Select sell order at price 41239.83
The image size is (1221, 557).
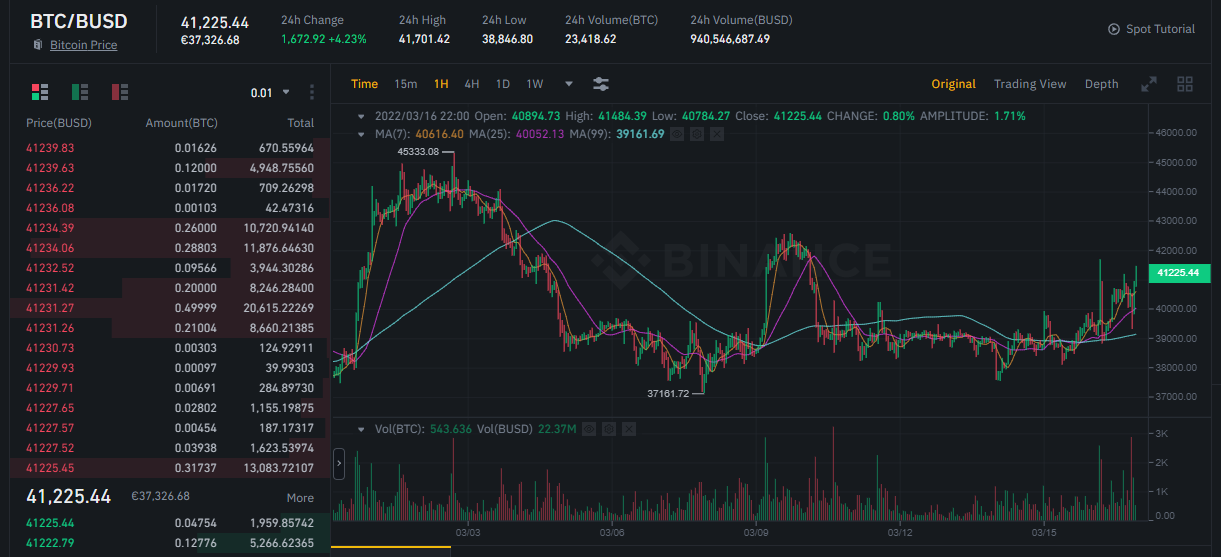tap(169, 148)
